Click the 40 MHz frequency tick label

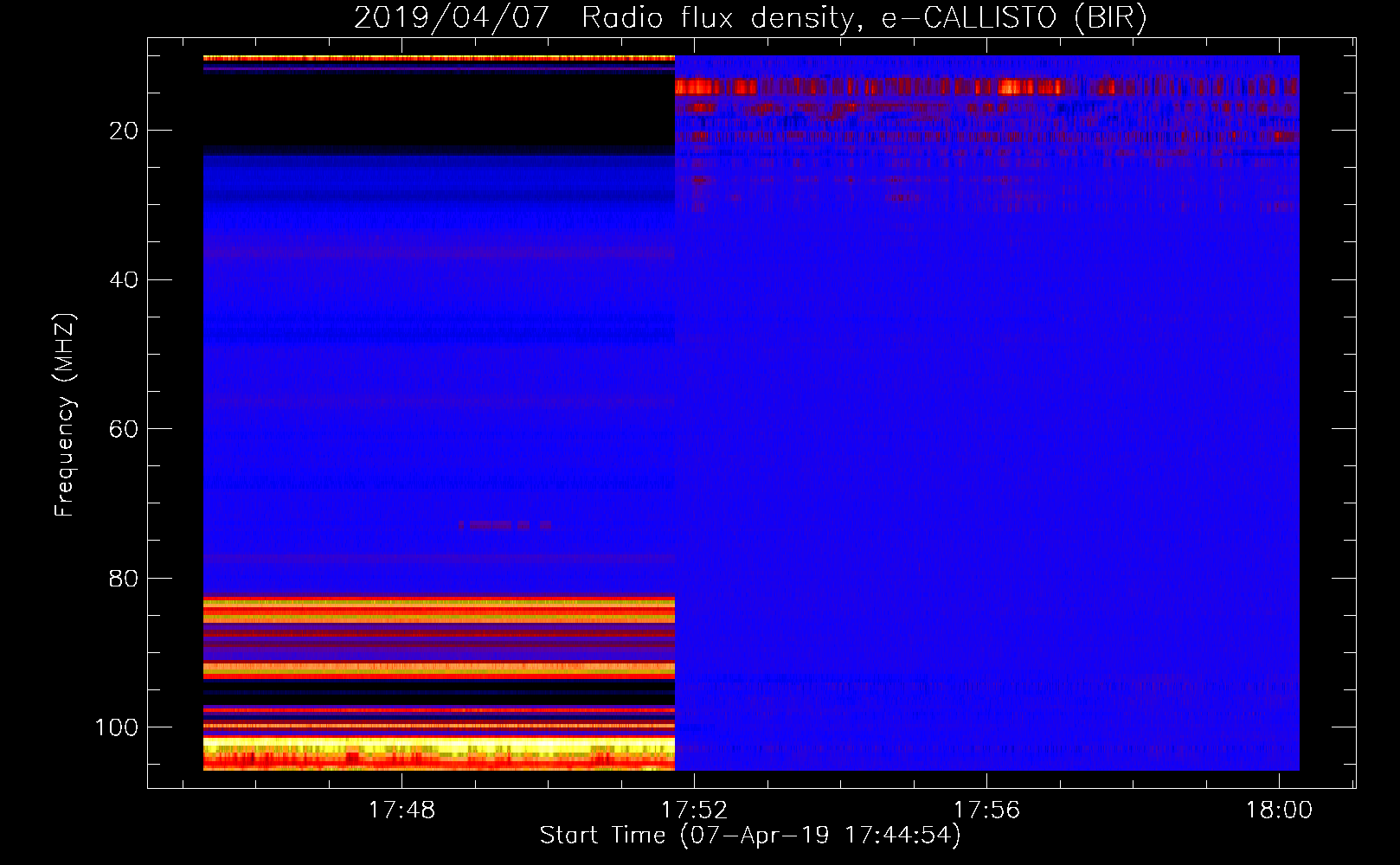124,280
